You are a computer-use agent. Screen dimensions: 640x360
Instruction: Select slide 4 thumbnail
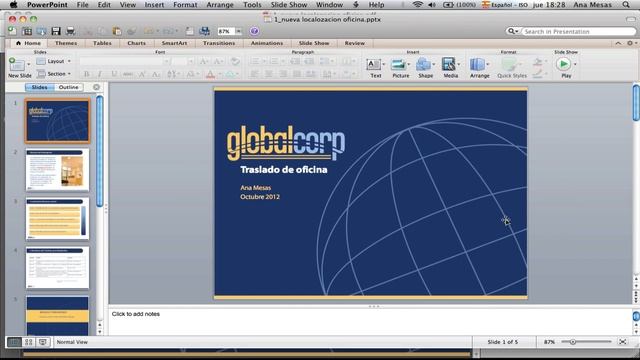[x=57, y=268]
